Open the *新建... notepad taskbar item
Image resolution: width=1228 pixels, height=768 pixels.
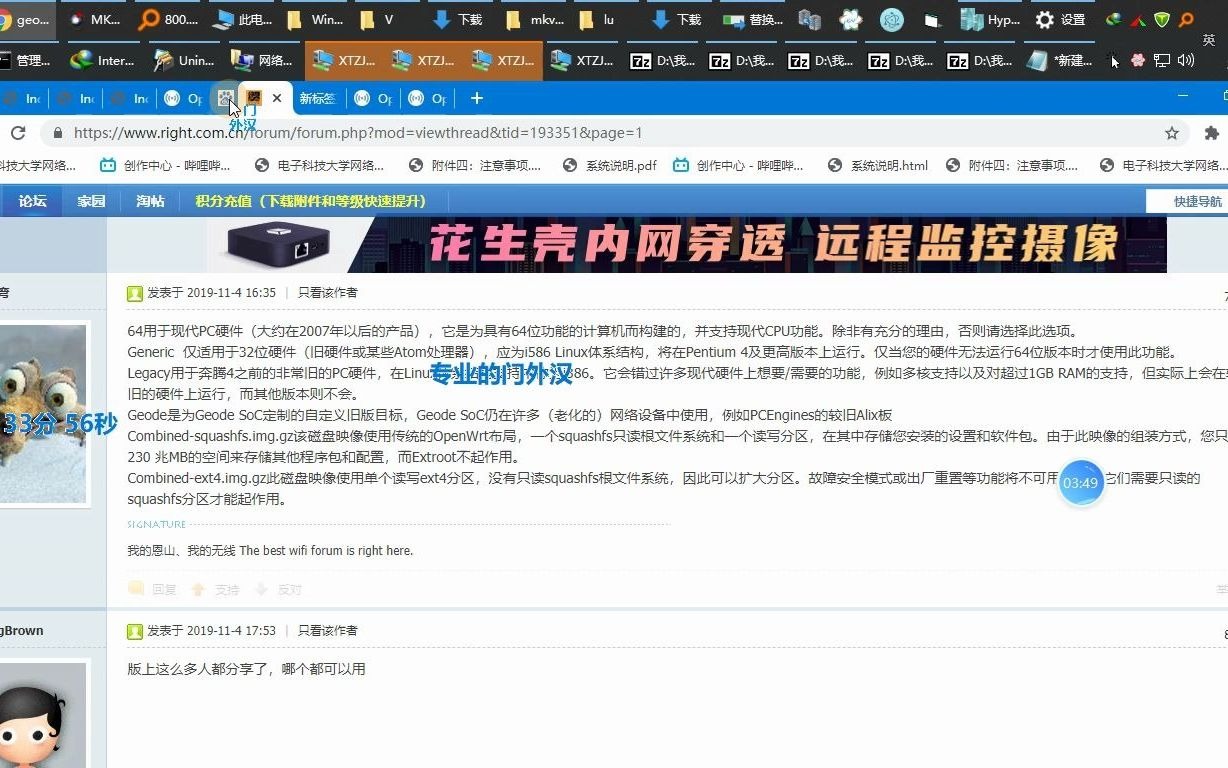click(1059, 60)
